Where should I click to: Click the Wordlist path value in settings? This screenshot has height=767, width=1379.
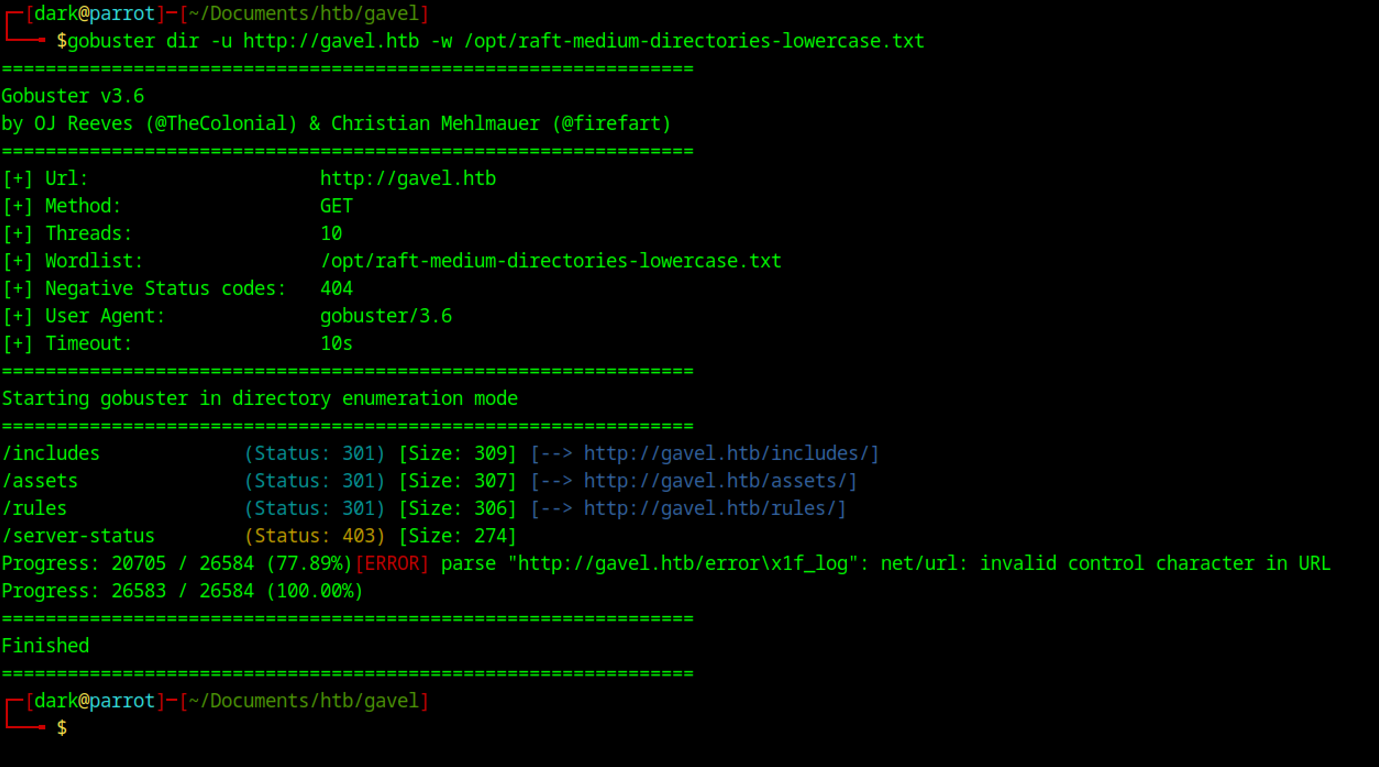(550, 261)
